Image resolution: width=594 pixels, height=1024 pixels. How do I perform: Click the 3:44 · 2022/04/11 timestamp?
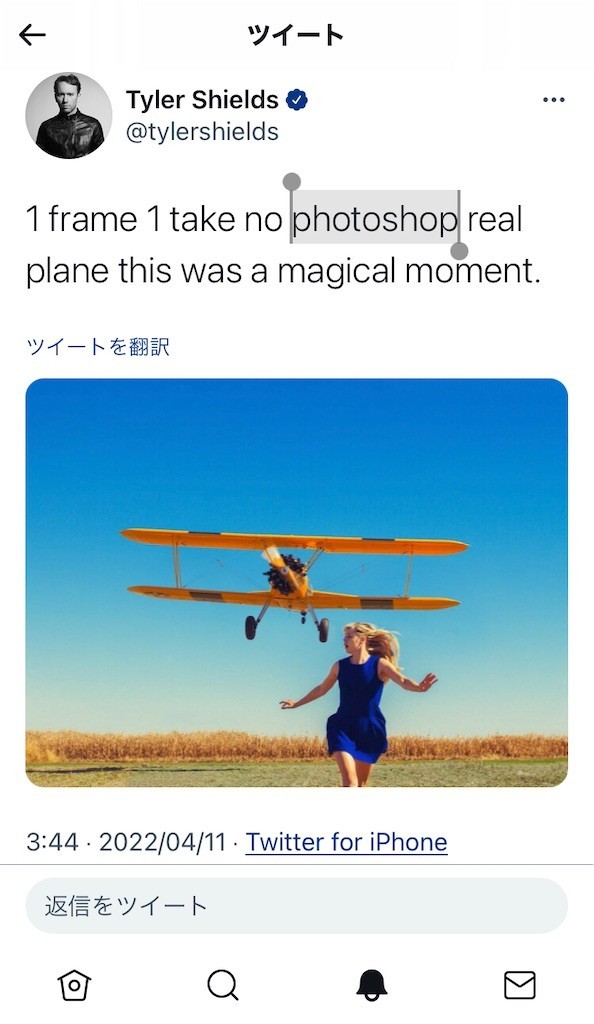126,842
